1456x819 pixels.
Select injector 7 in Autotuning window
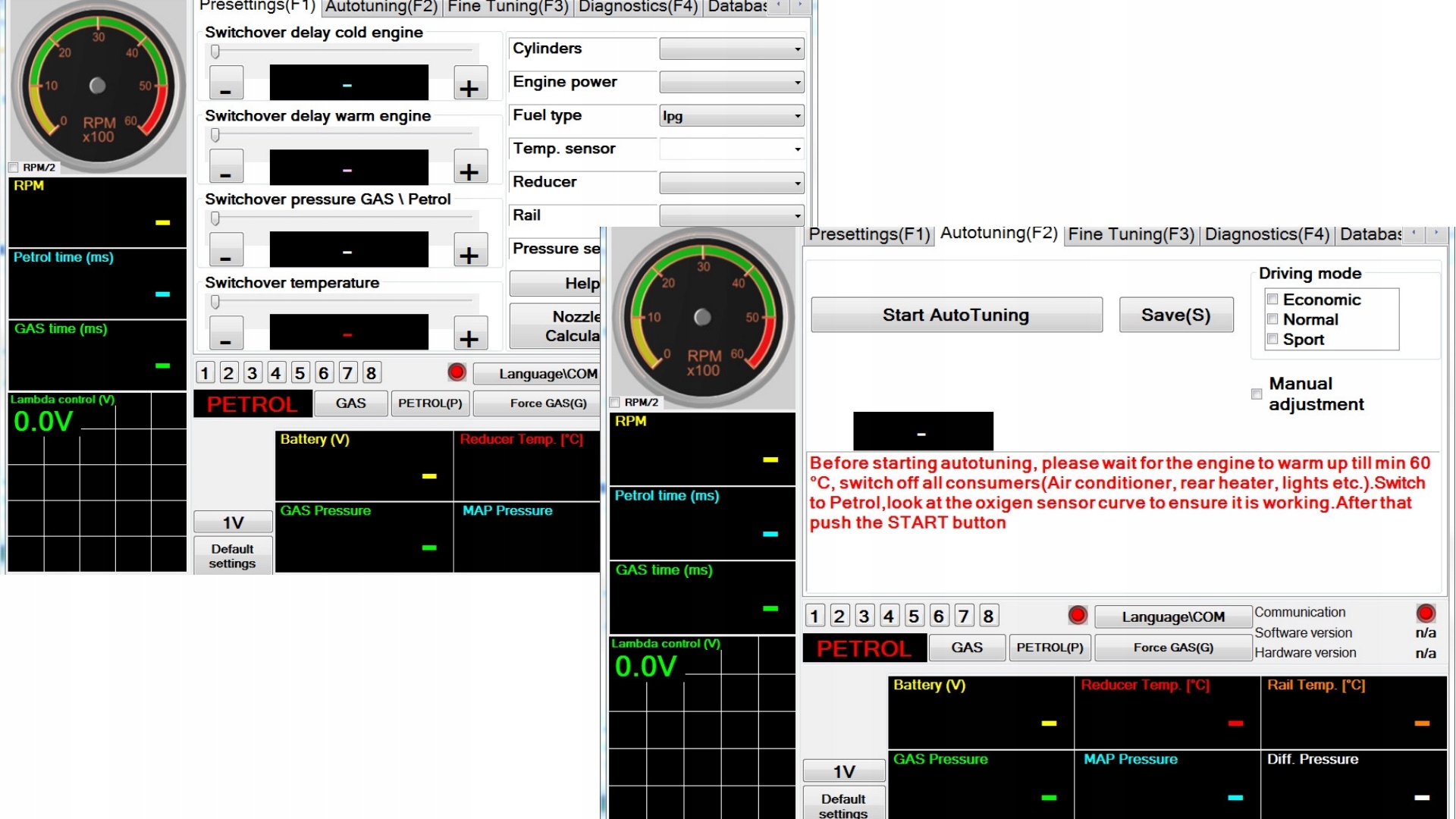coord(963,616)
